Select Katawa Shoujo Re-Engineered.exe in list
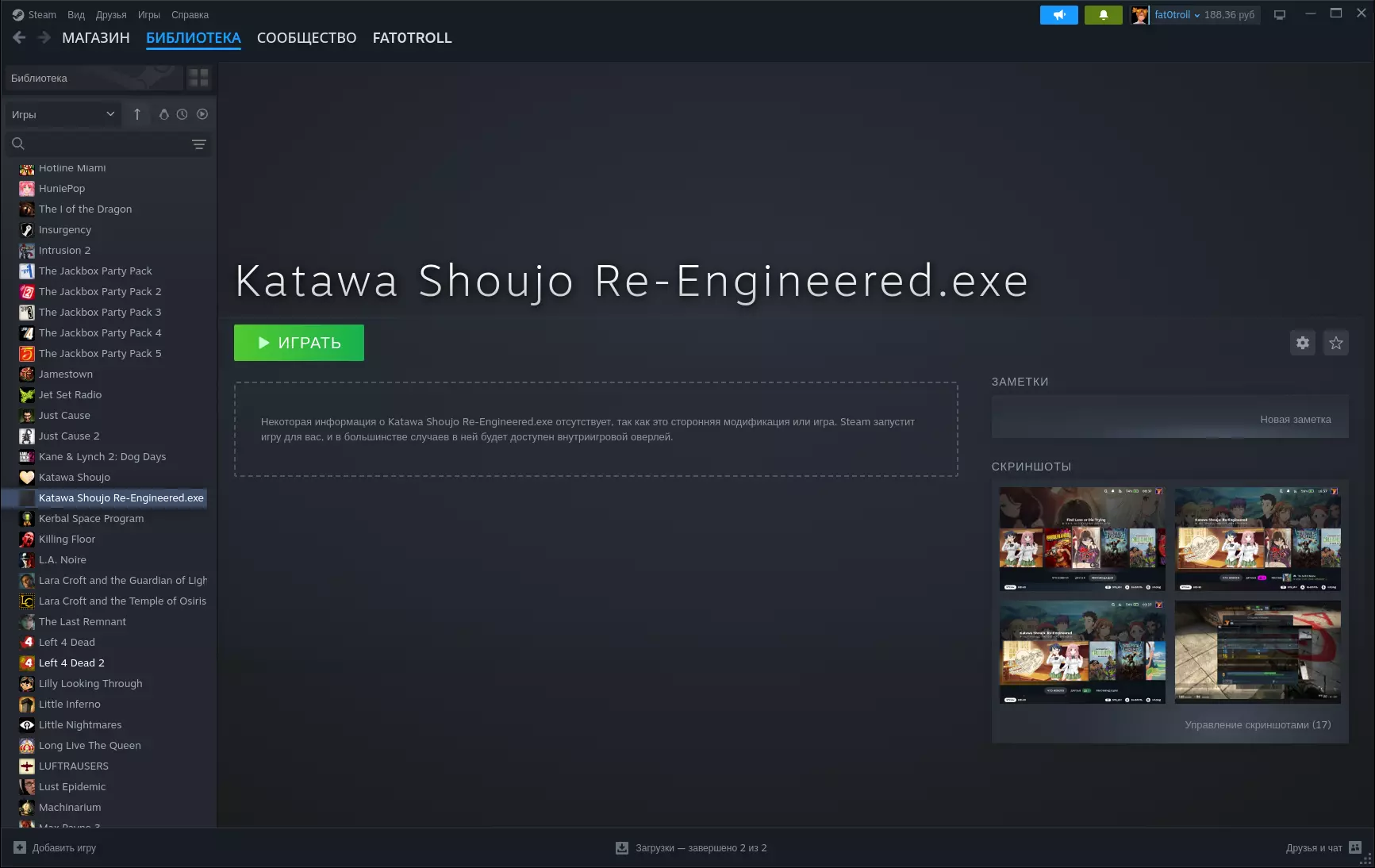Image resolution: width=1375 pixels, height=868 pixels. [105, 498]
